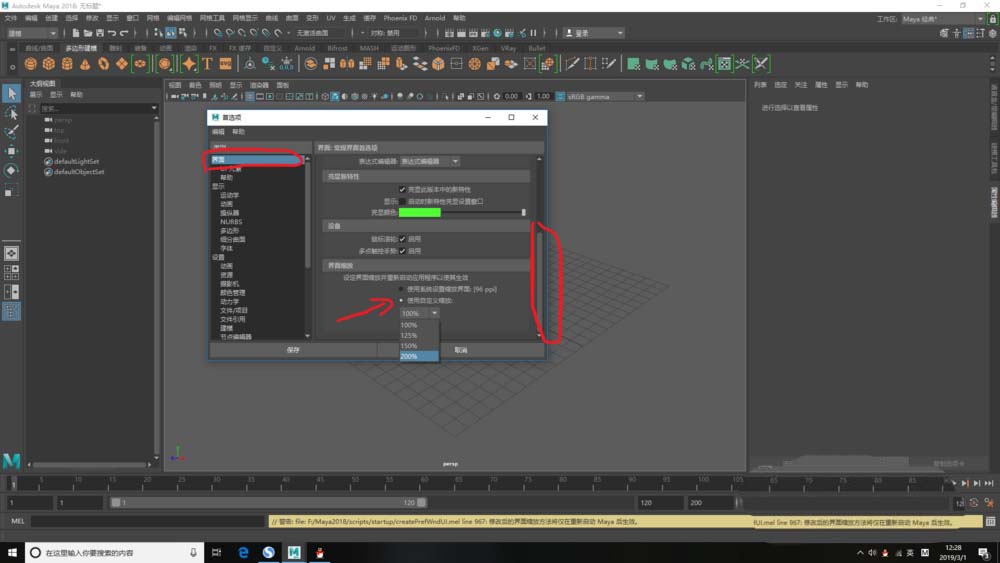Select 使用系统设置缩放界面 [96 ppi] radio button
The image size is (1000, 563).
[x=402, y=289]
